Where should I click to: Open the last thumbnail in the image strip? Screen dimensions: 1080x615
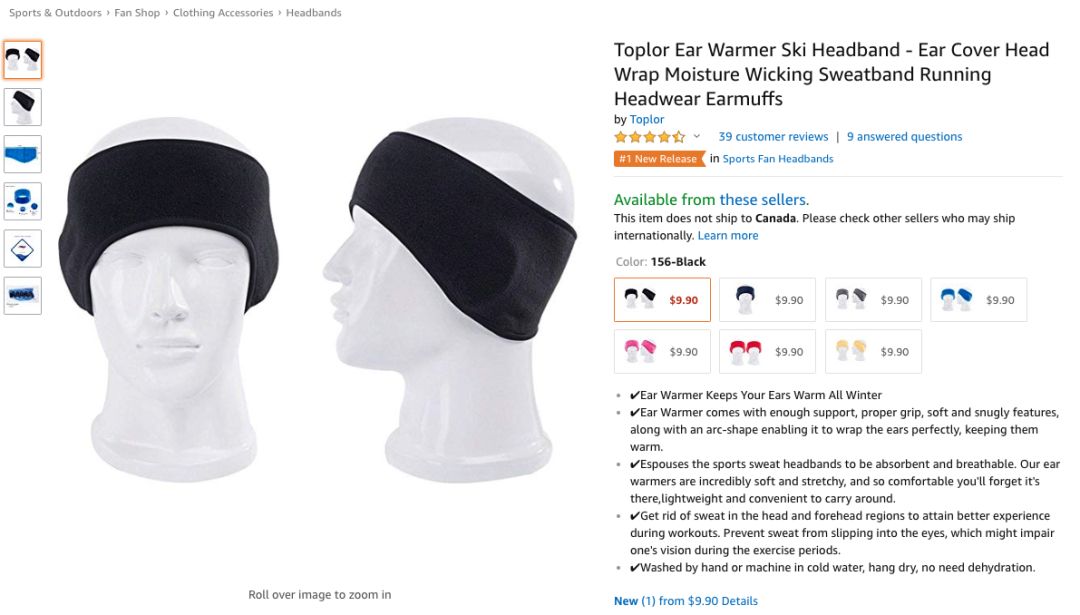23,295
